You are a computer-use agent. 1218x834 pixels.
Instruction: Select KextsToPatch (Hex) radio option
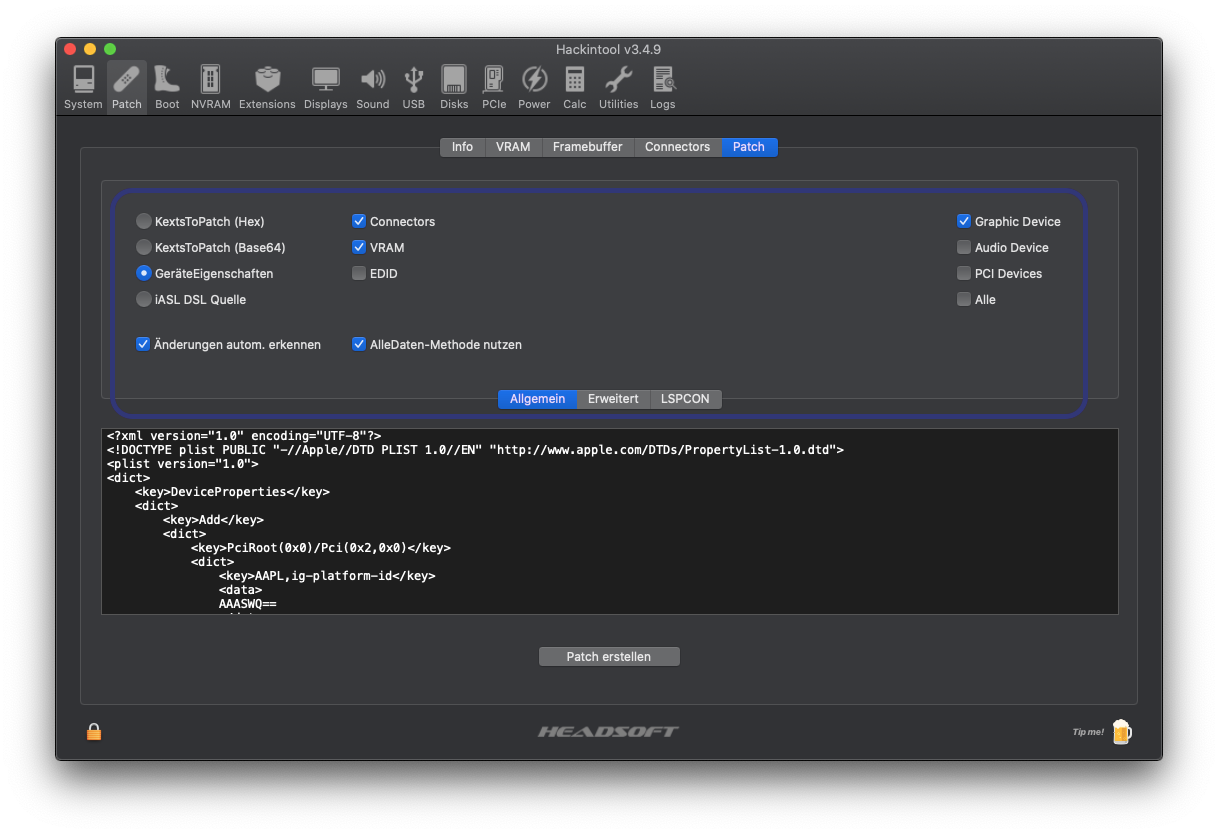(x=144, y=221)
